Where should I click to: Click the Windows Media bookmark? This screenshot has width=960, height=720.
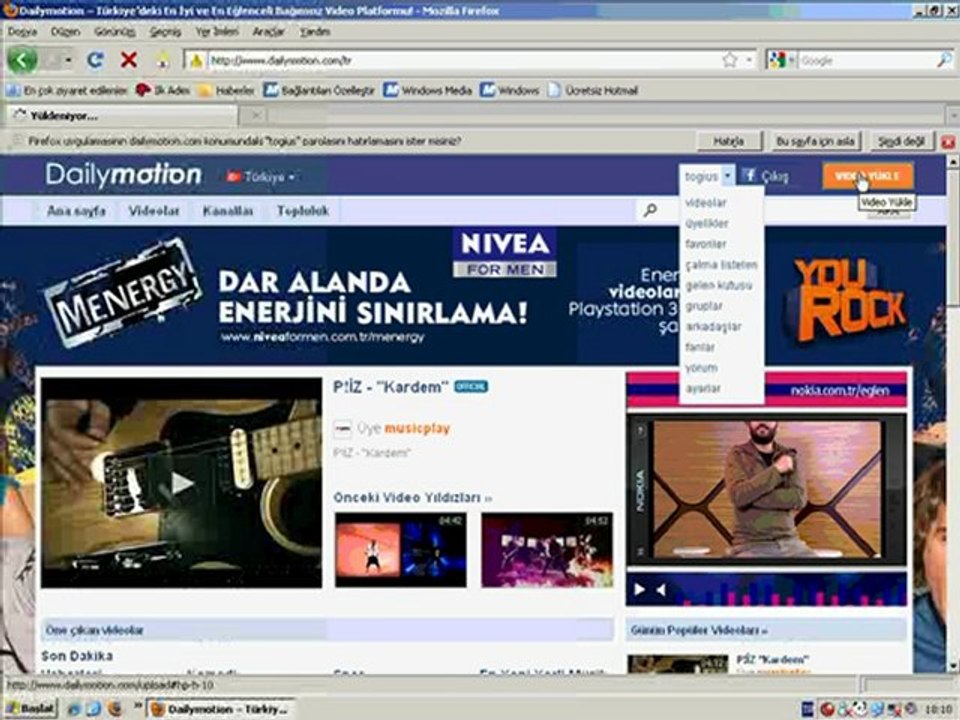click(428, 91)
